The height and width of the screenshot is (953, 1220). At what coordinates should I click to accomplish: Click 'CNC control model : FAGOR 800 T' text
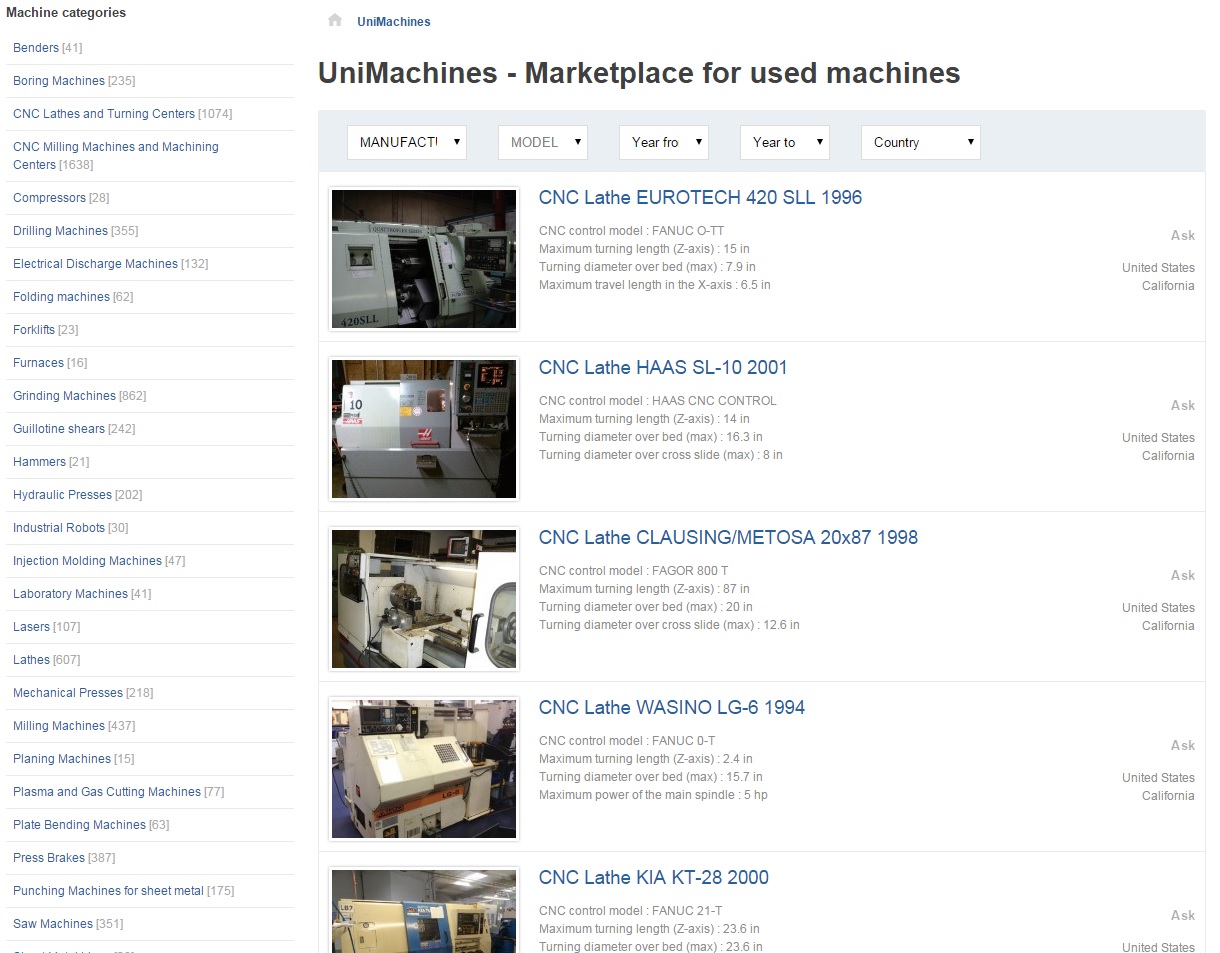(x=634, y=571)
